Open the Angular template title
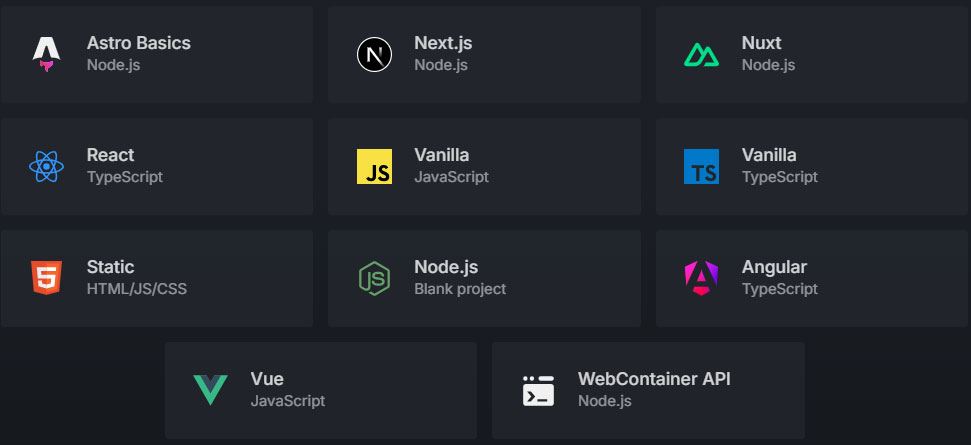 [774, 267]
